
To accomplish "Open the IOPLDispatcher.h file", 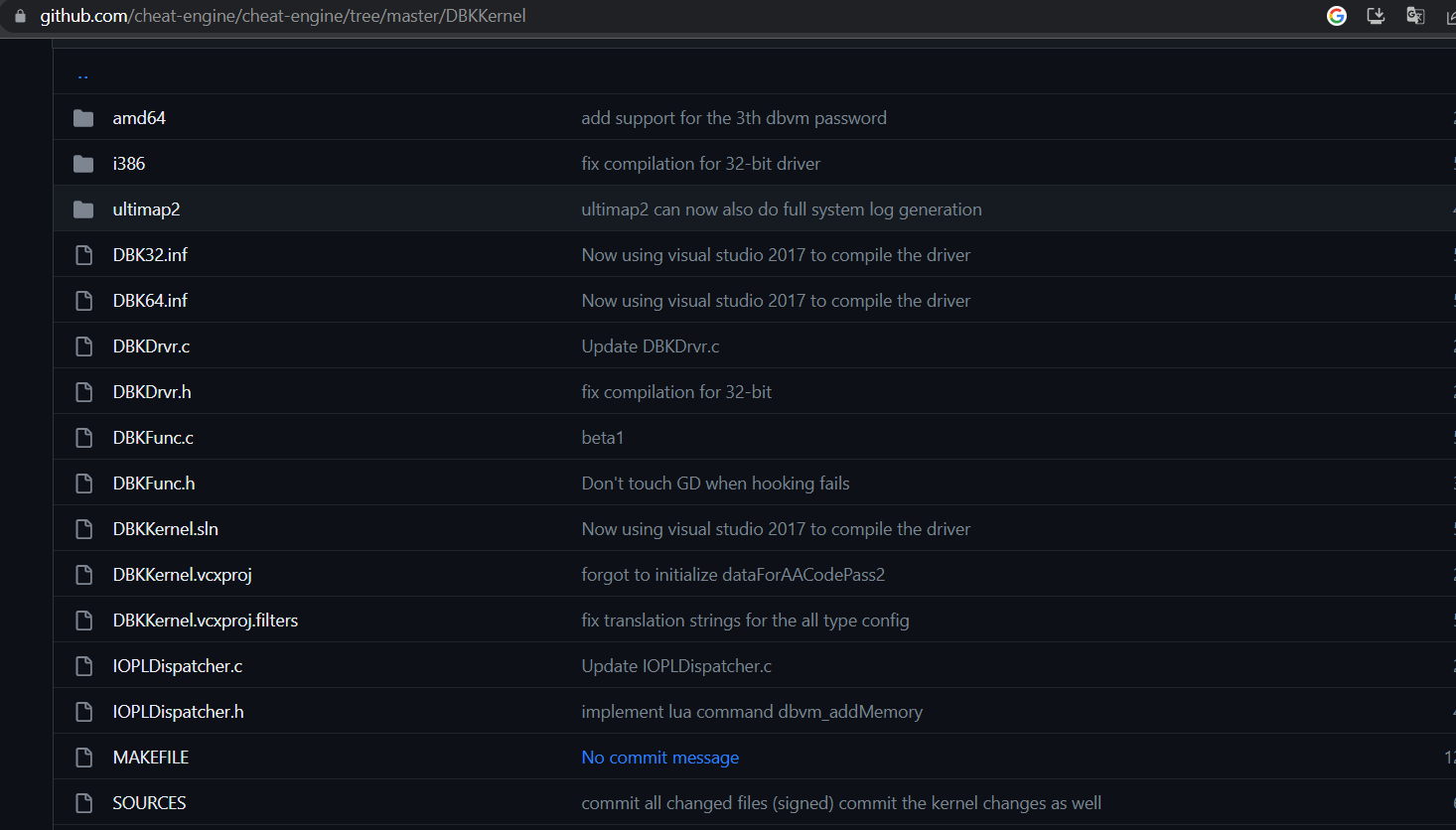I will [x=179, y=712].
